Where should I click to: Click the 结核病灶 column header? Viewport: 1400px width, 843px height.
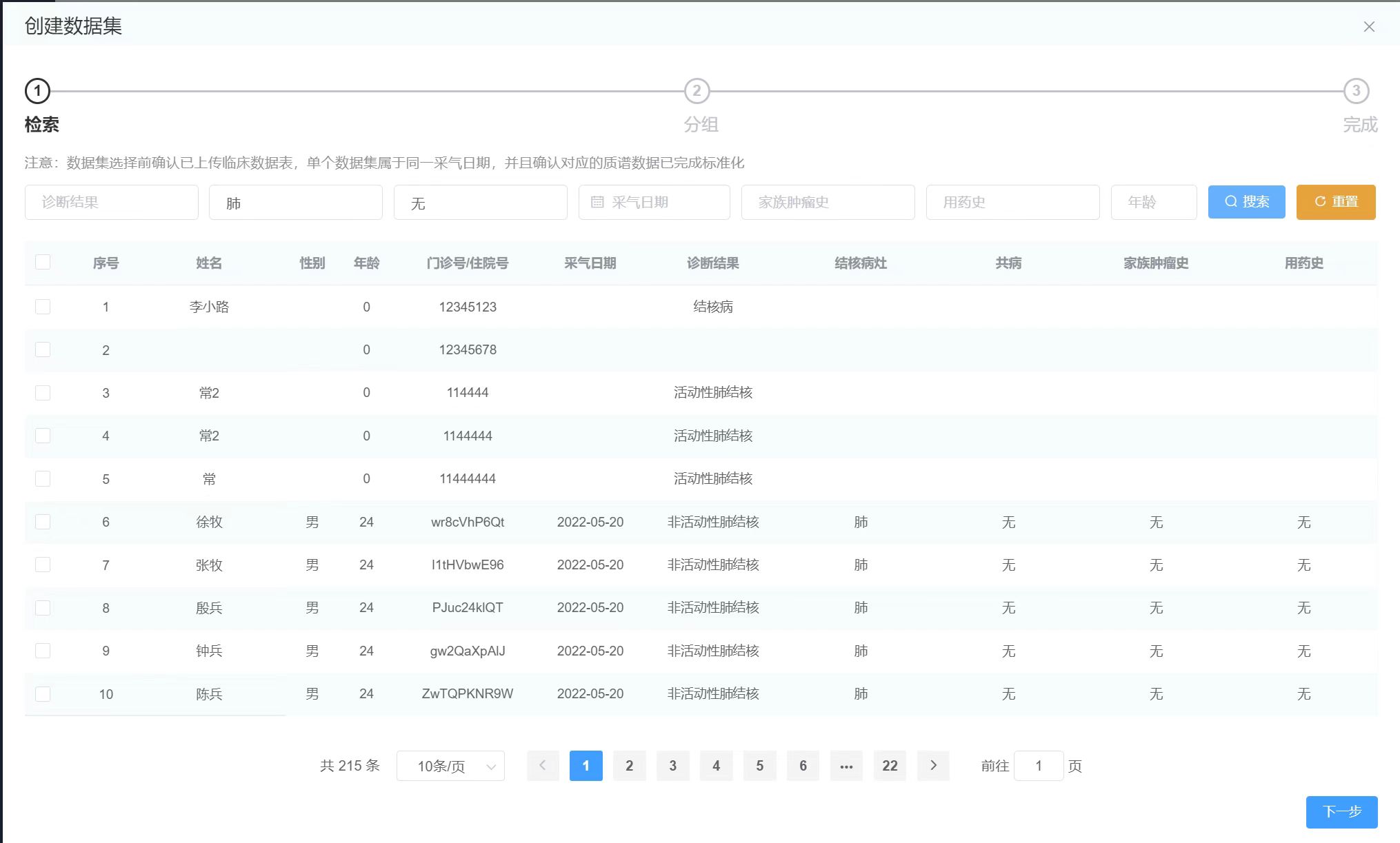pos(861,263)
